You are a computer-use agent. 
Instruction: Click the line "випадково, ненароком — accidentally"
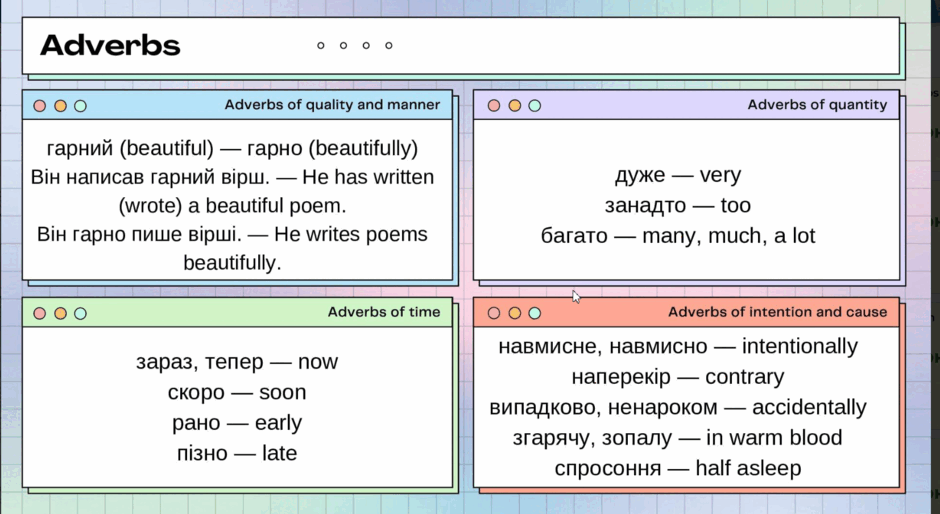click(678, 407)
